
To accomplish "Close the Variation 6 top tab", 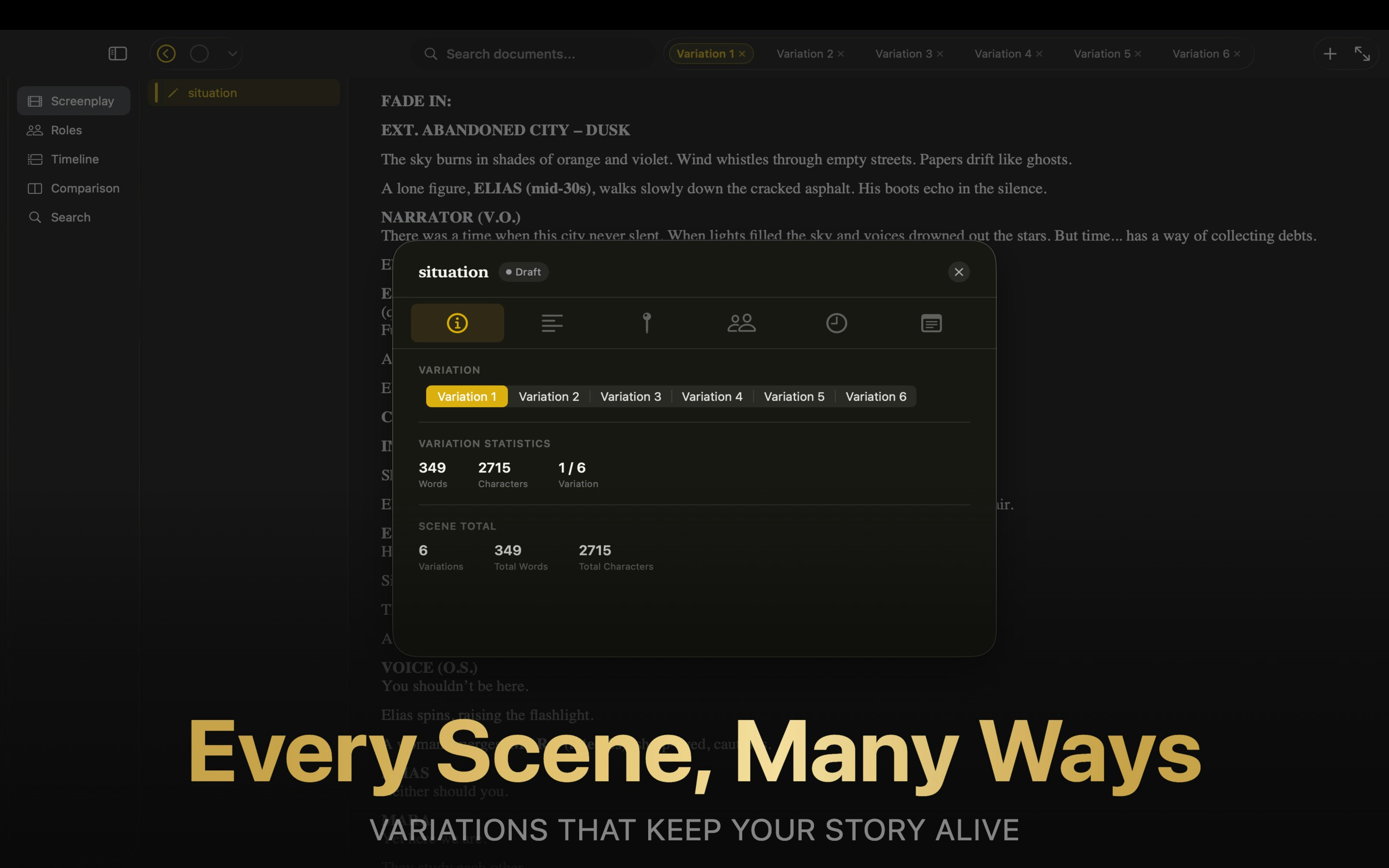I will click(1238, 54).
